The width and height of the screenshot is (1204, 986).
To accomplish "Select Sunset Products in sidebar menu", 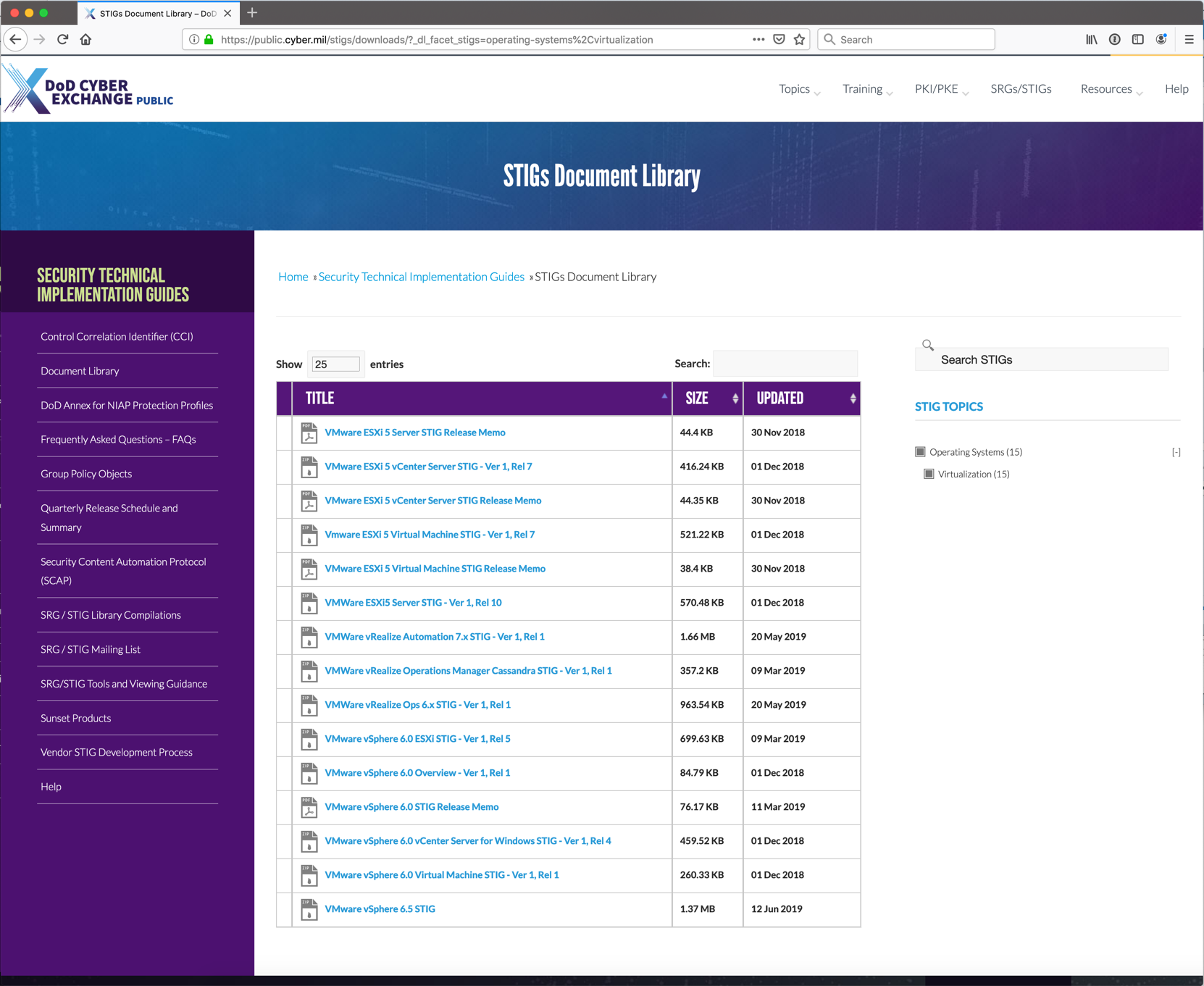I will tap(76, 718).
